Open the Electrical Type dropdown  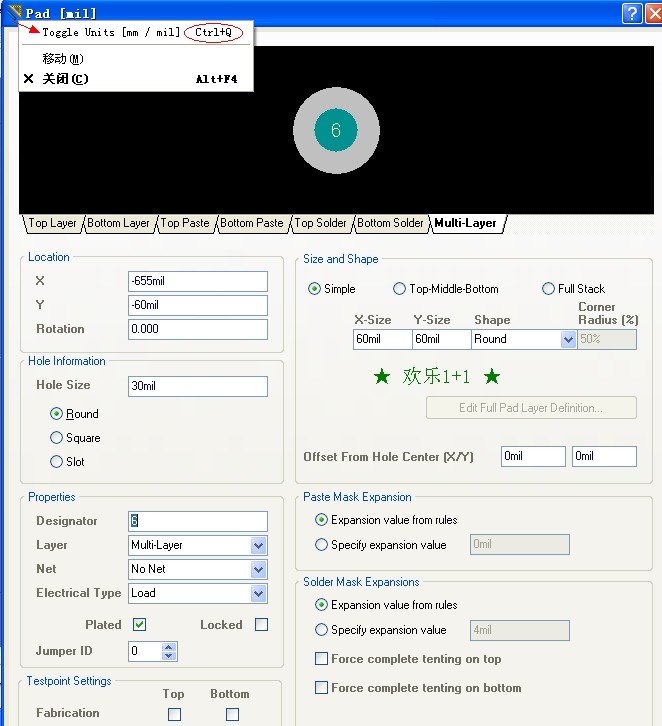(x=258, y=594)
